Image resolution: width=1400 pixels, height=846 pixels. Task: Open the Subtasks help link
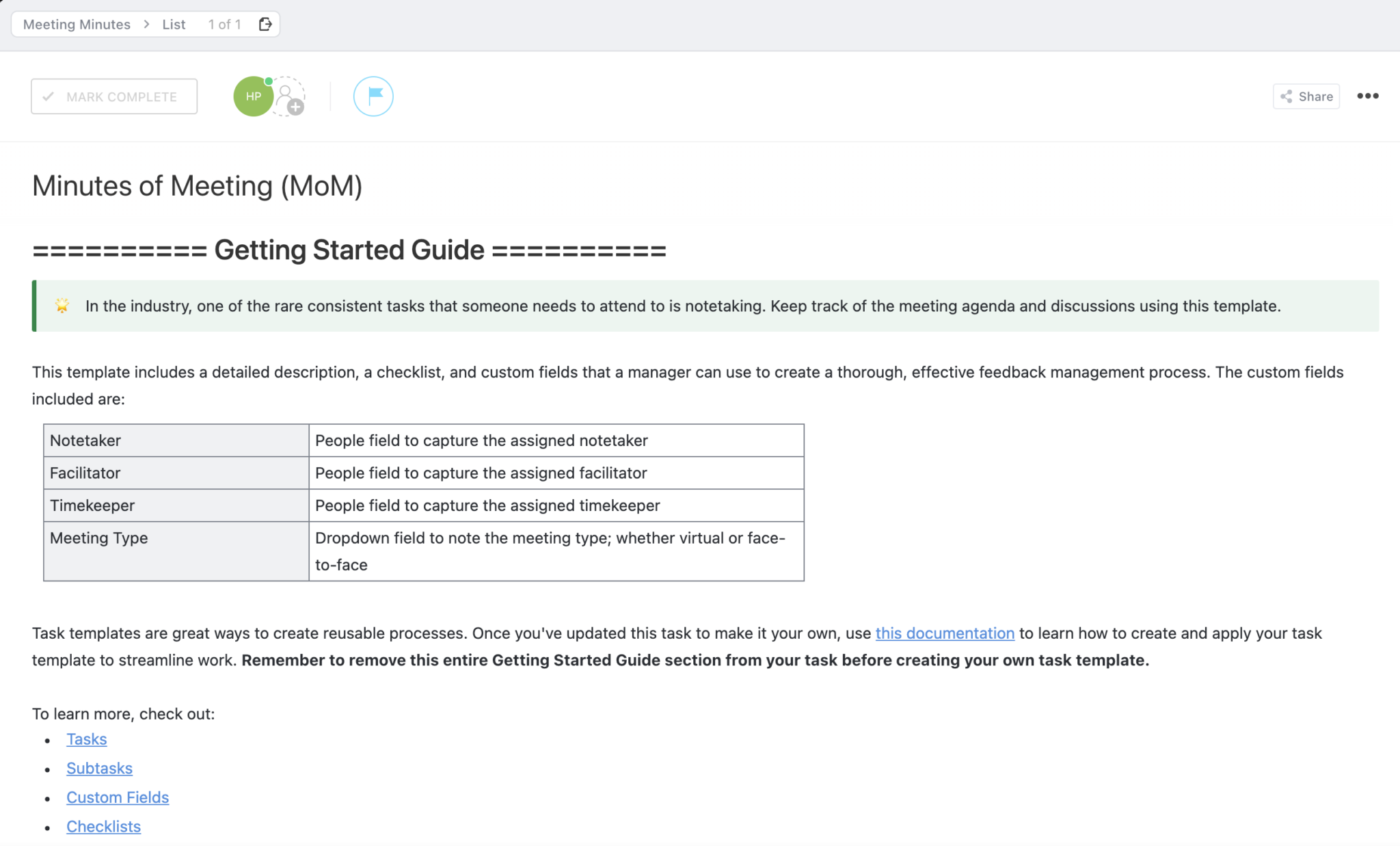coord(99,769)
